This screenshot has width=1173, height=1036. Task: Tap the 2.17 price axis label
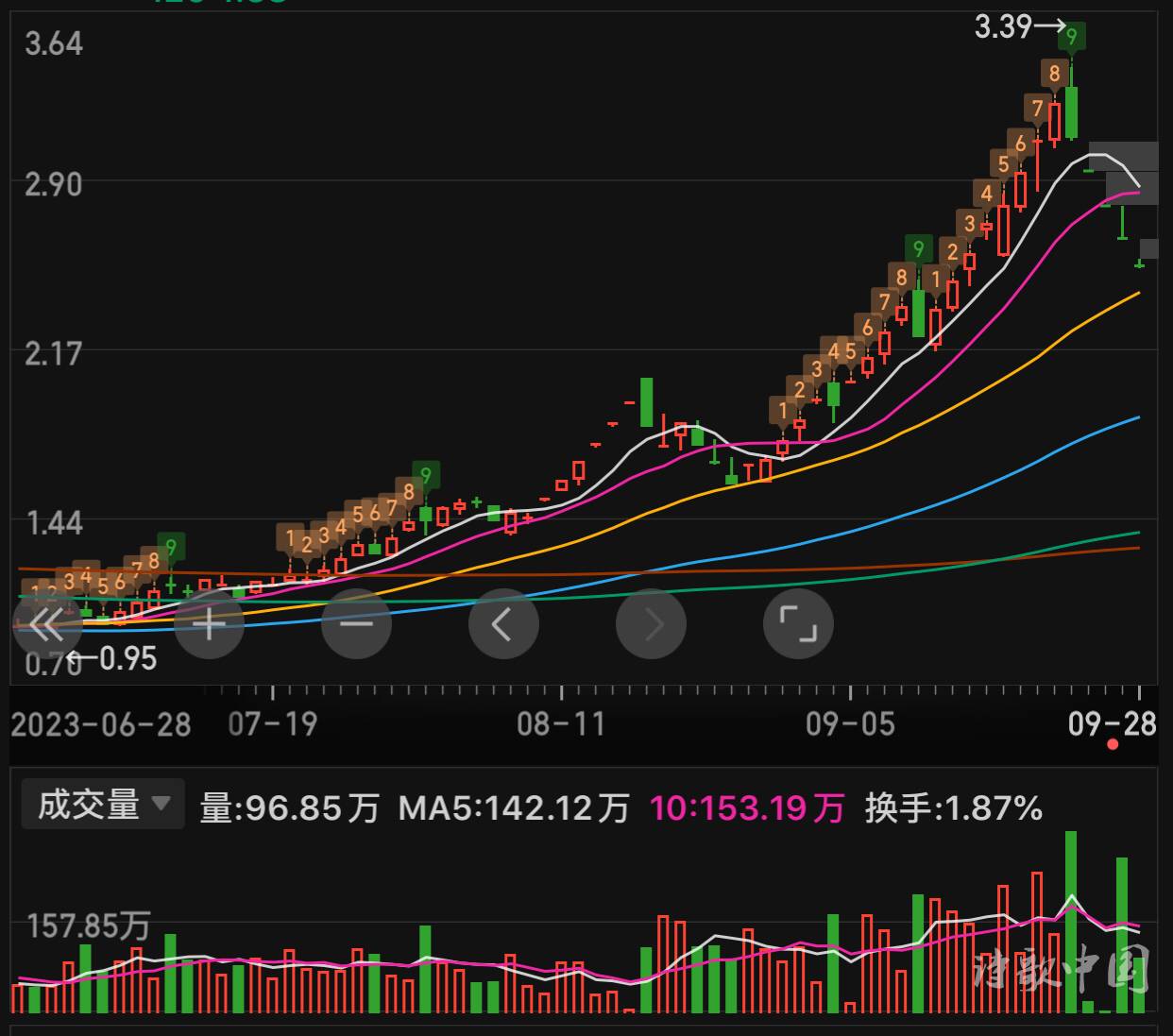point(53,354)
